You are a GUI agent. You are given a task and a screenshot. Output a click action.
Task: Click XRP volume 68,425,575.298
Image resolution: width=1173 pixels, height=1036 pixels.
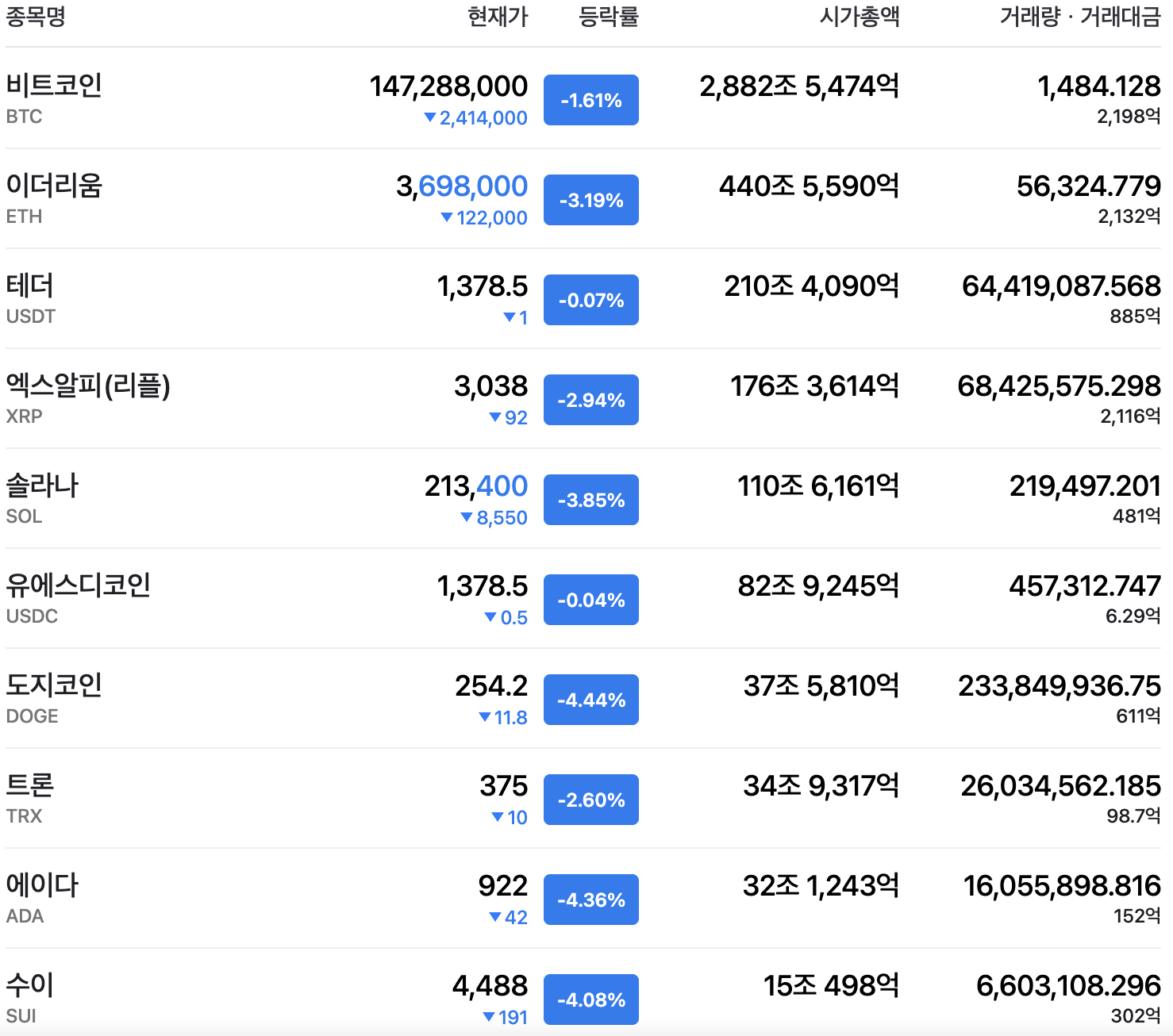[x=1060, y=386]
